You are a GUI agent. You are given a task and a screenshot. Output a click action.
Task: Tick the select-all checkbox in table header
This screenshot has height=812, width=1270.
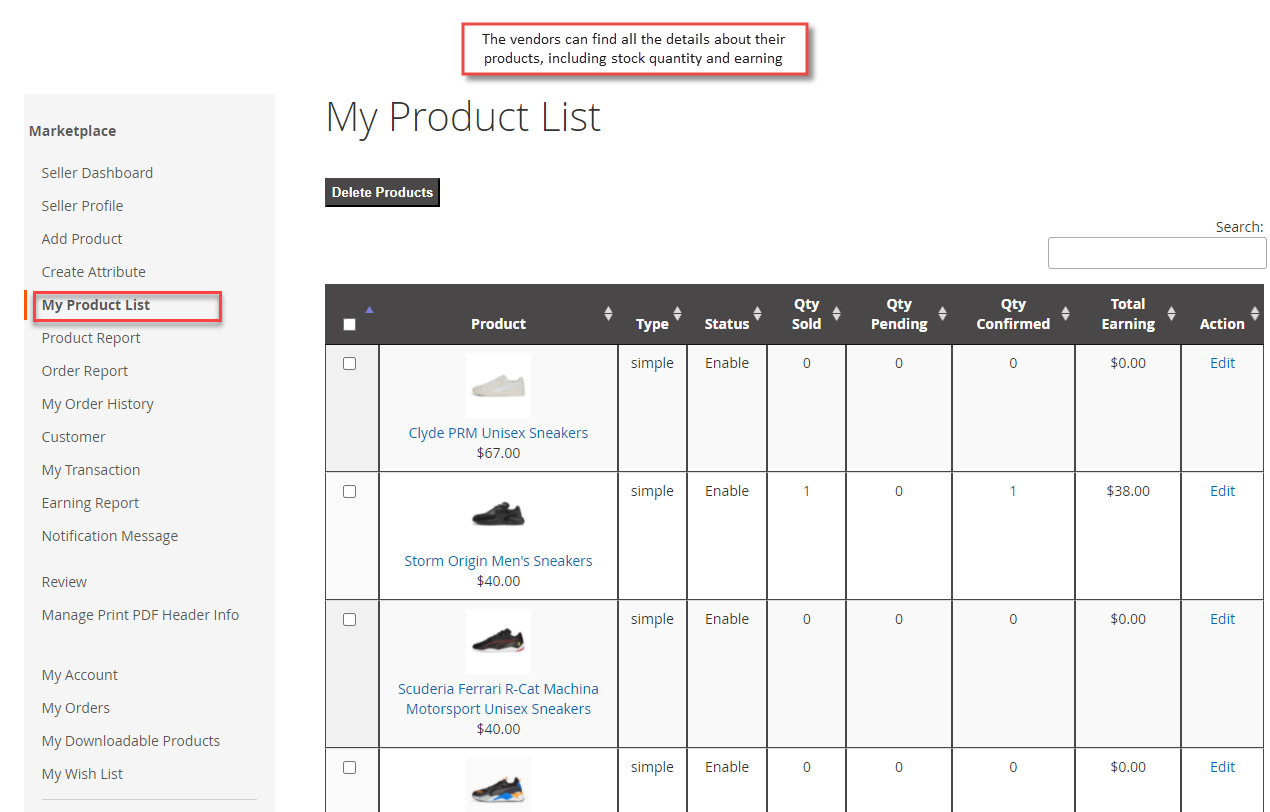click(349, 324)
